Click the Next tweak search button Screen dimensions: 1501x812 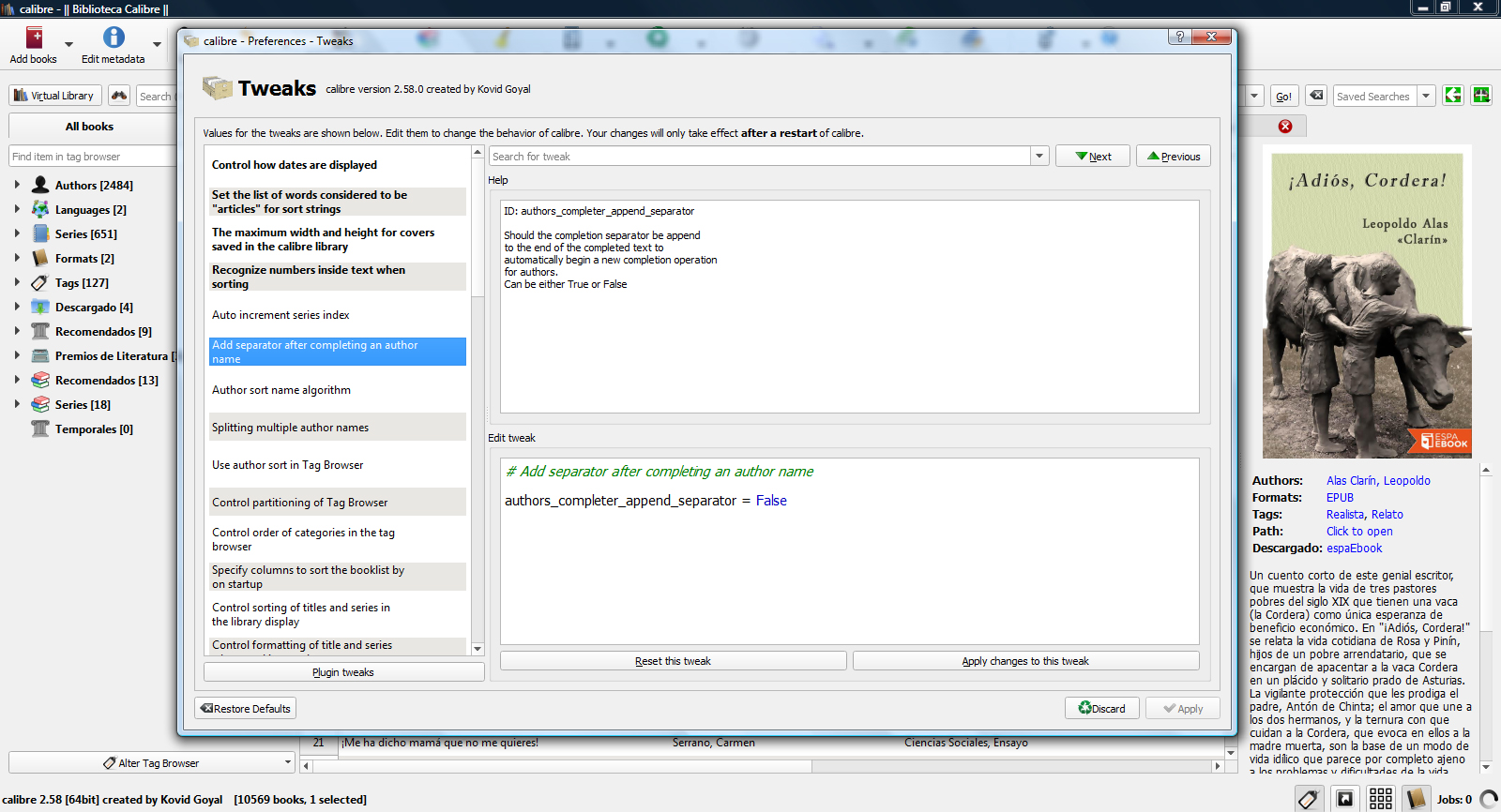coord(1092,157)
